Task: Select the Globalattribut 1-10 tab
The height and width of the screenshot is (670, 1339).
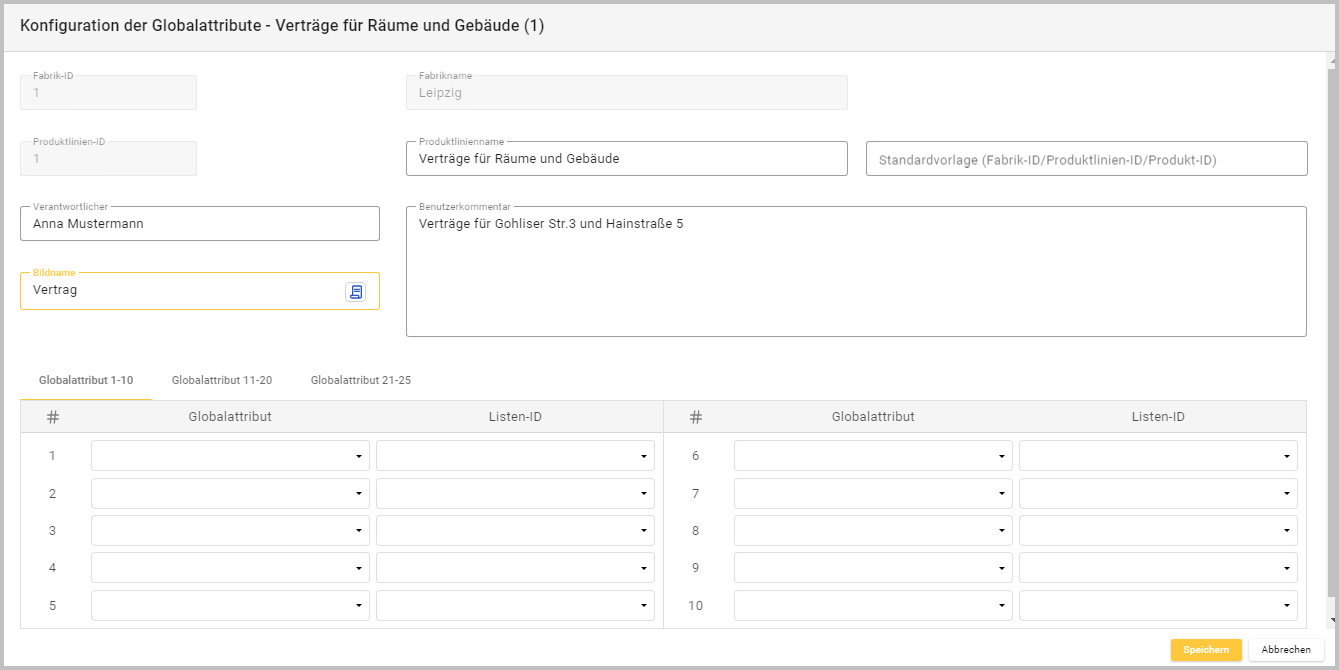Action: coord(86,380)
